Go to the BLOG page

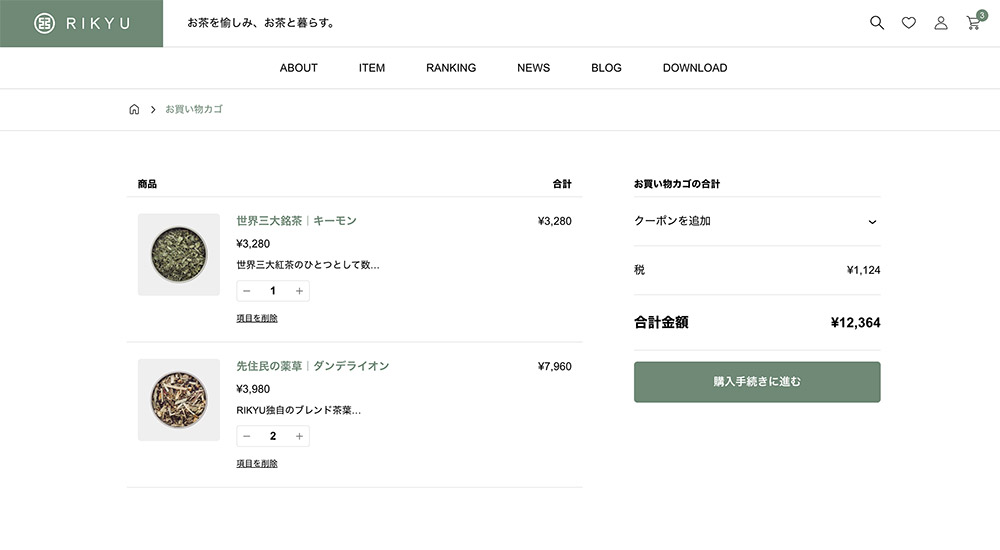tap(606, 68)
